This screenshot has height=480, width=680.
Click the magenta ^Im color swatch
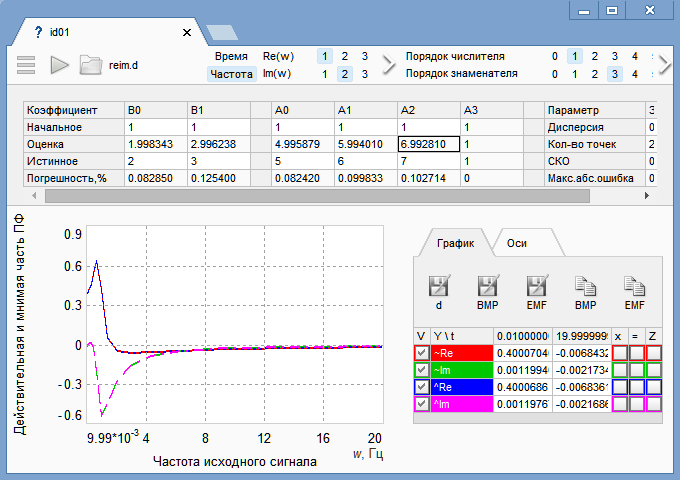(462, 404)
